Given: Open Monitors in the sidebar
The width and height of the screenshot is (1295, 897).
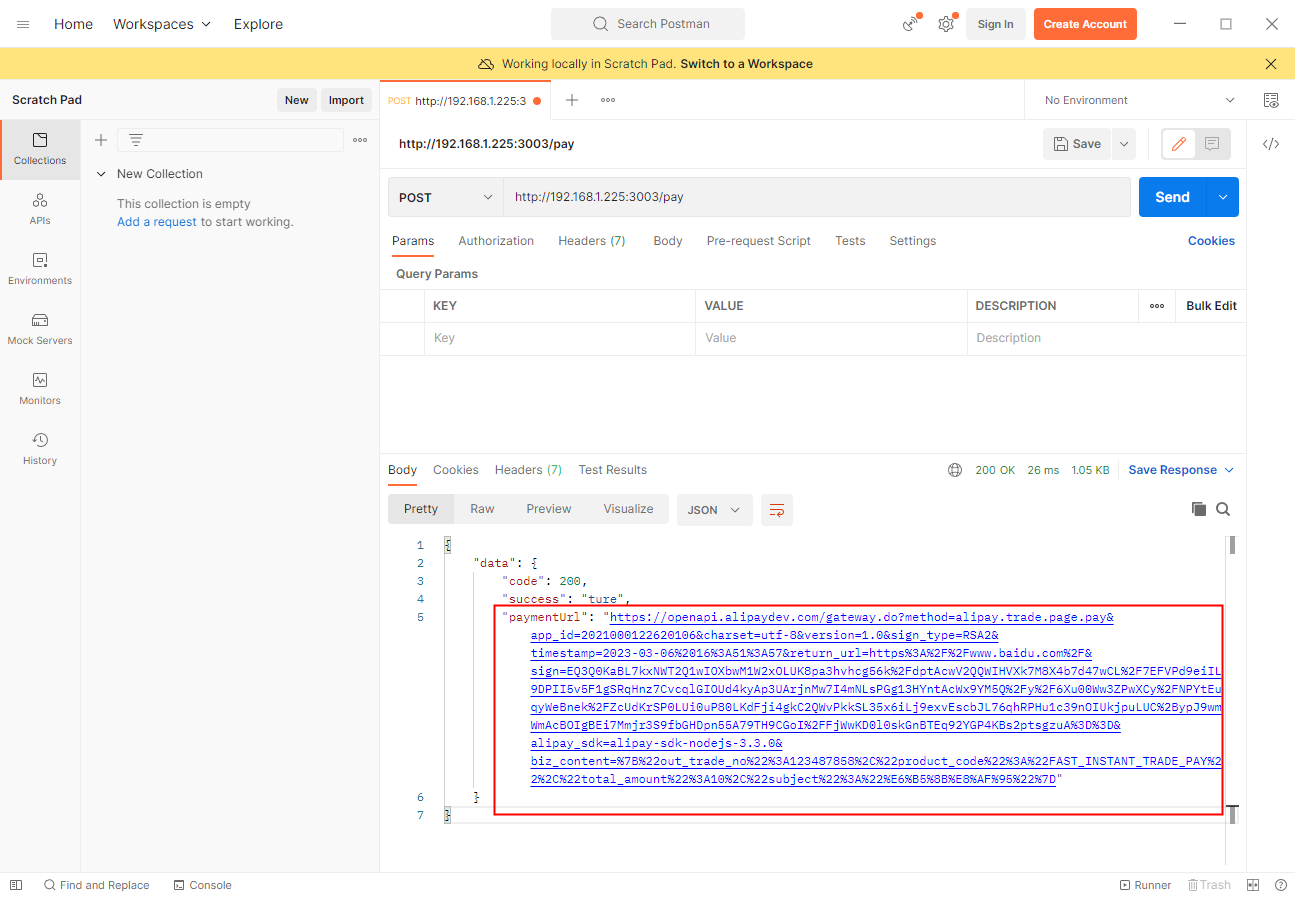Looking at the screenshot, I should point(40,389).
